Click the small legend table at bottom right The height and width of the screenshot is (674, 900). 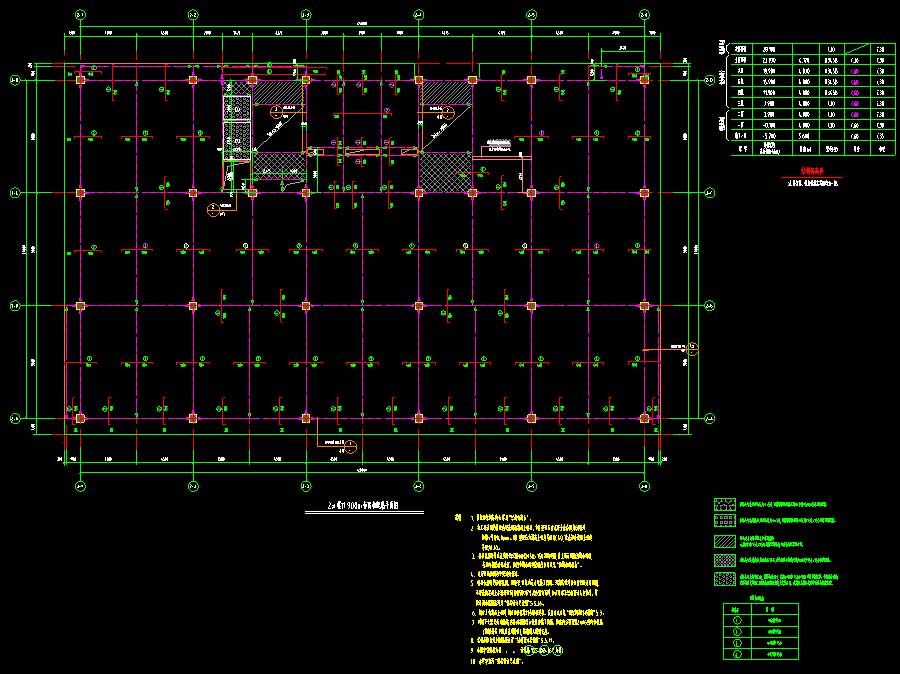(x=759, y=634)
